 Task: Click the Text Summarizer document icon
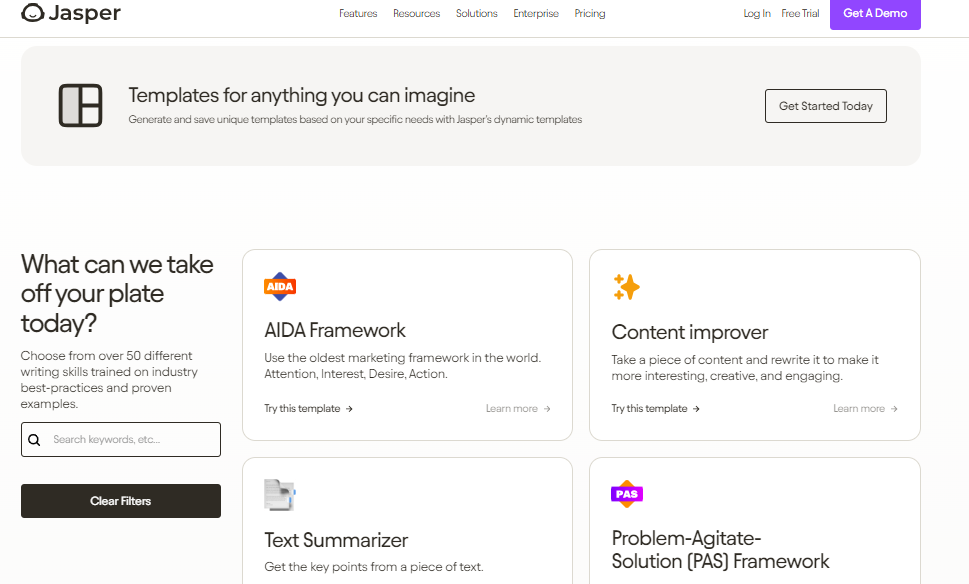[280, 495]
